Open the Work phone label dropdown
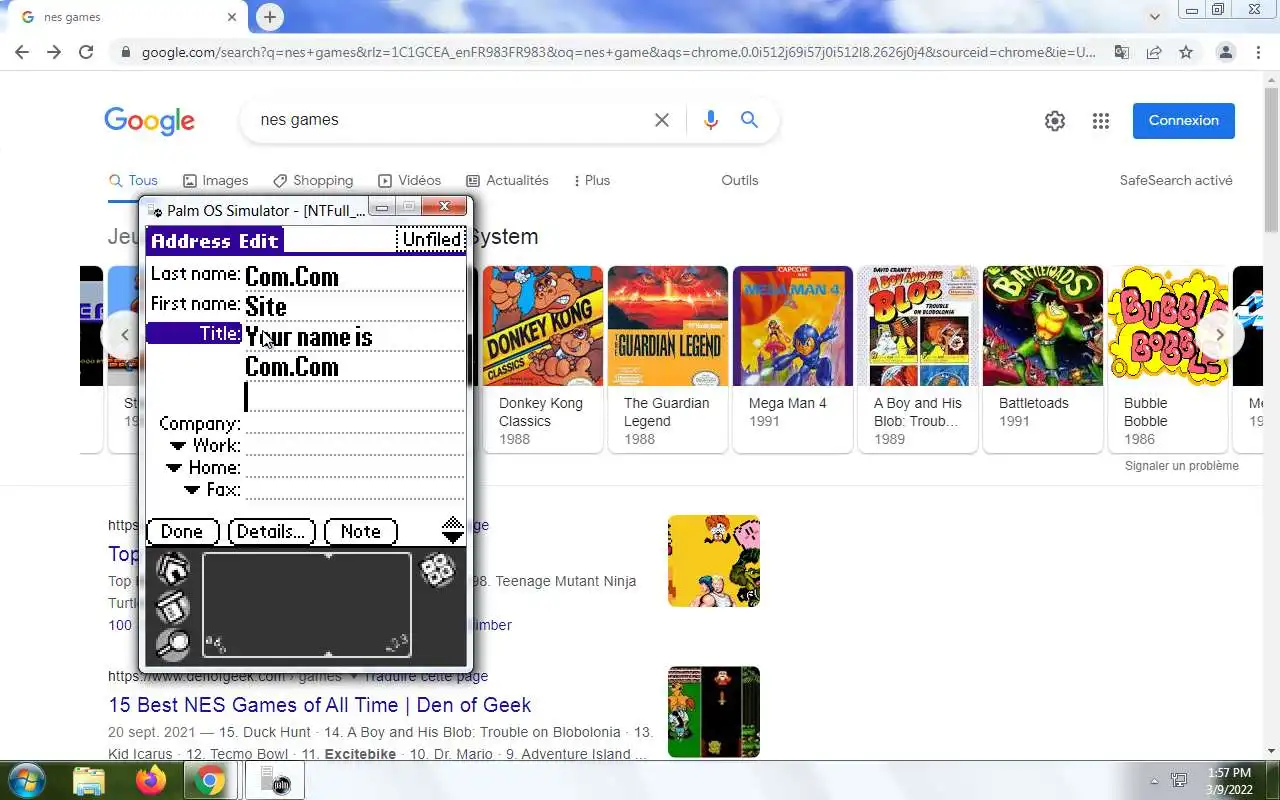Image resolution: width=1280 pixels, height=800 pixels. (204, 446)
